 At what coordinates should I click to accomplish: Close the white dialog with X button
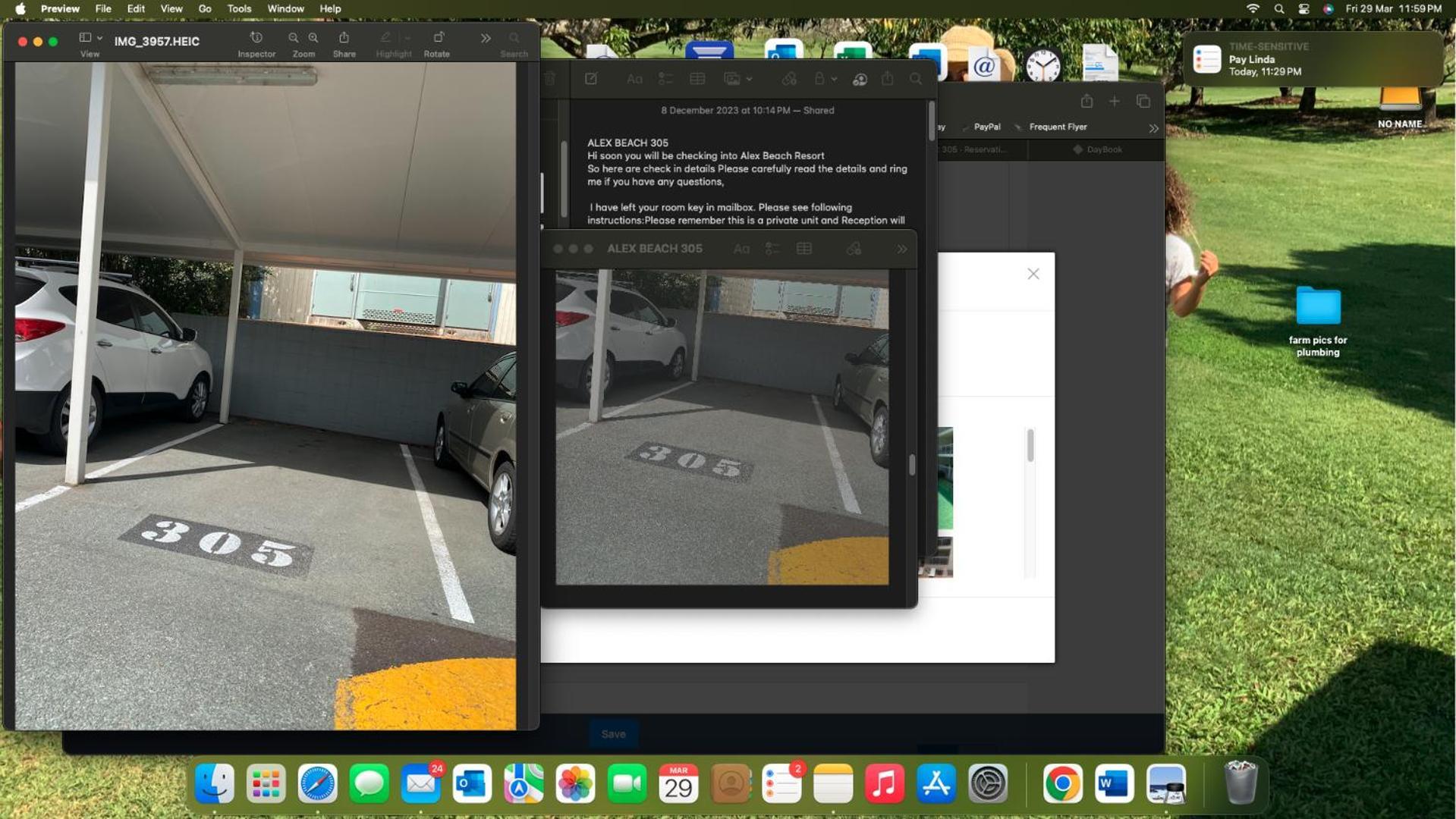point(1033,274)
